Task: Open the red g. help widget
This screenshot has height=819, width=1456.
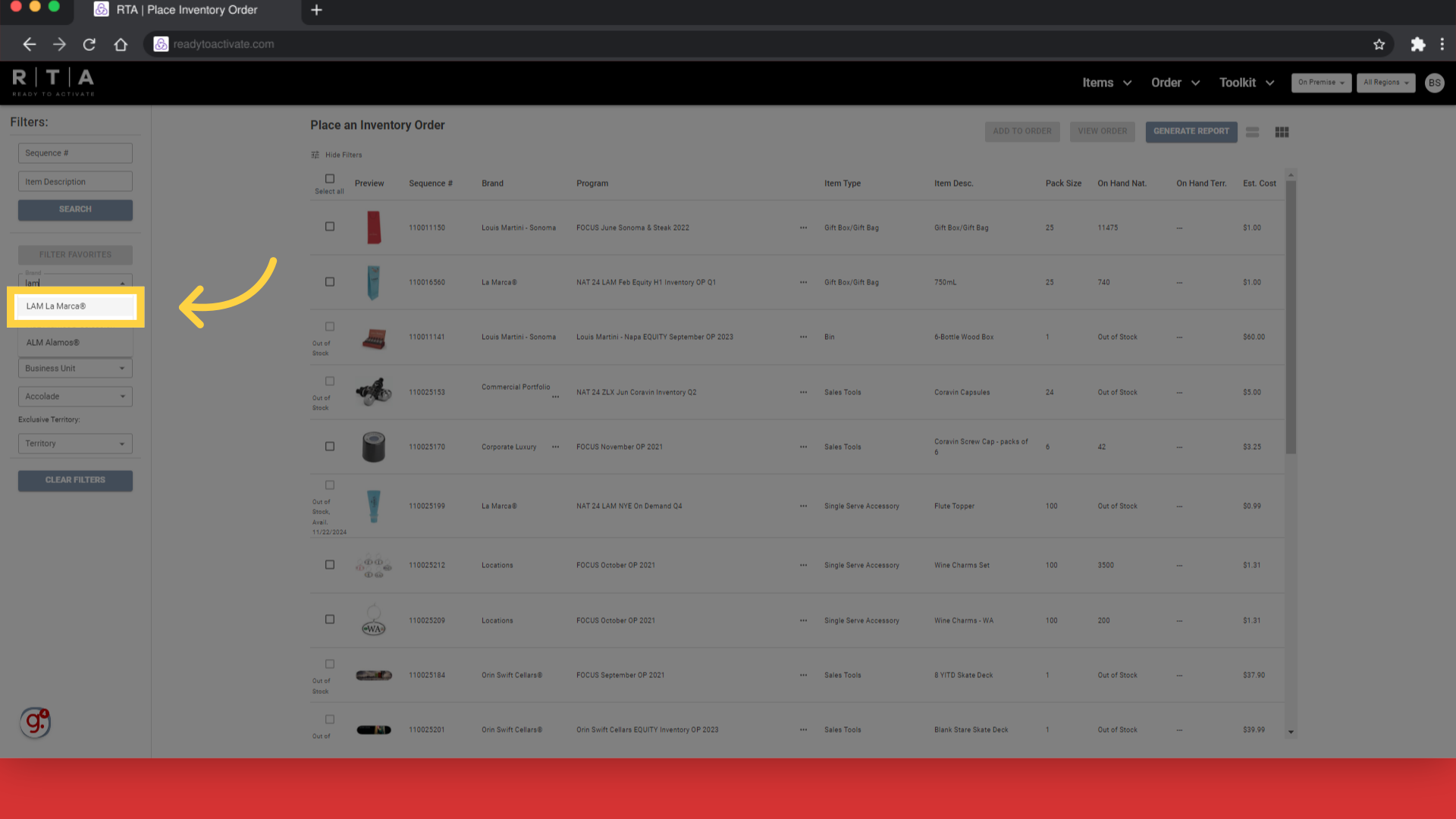Action: (x=35, y=722)
